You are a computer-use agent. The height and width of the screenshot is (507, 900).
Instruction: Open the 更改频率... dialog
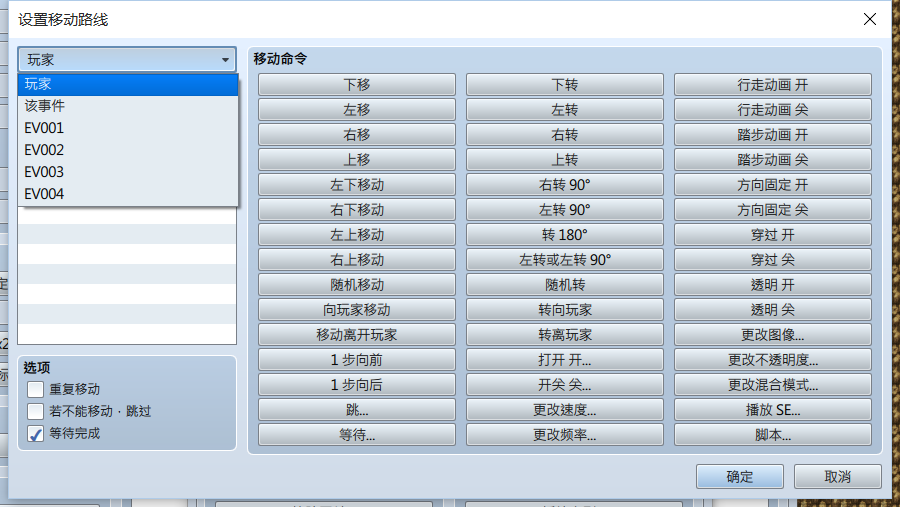point(565,435)
